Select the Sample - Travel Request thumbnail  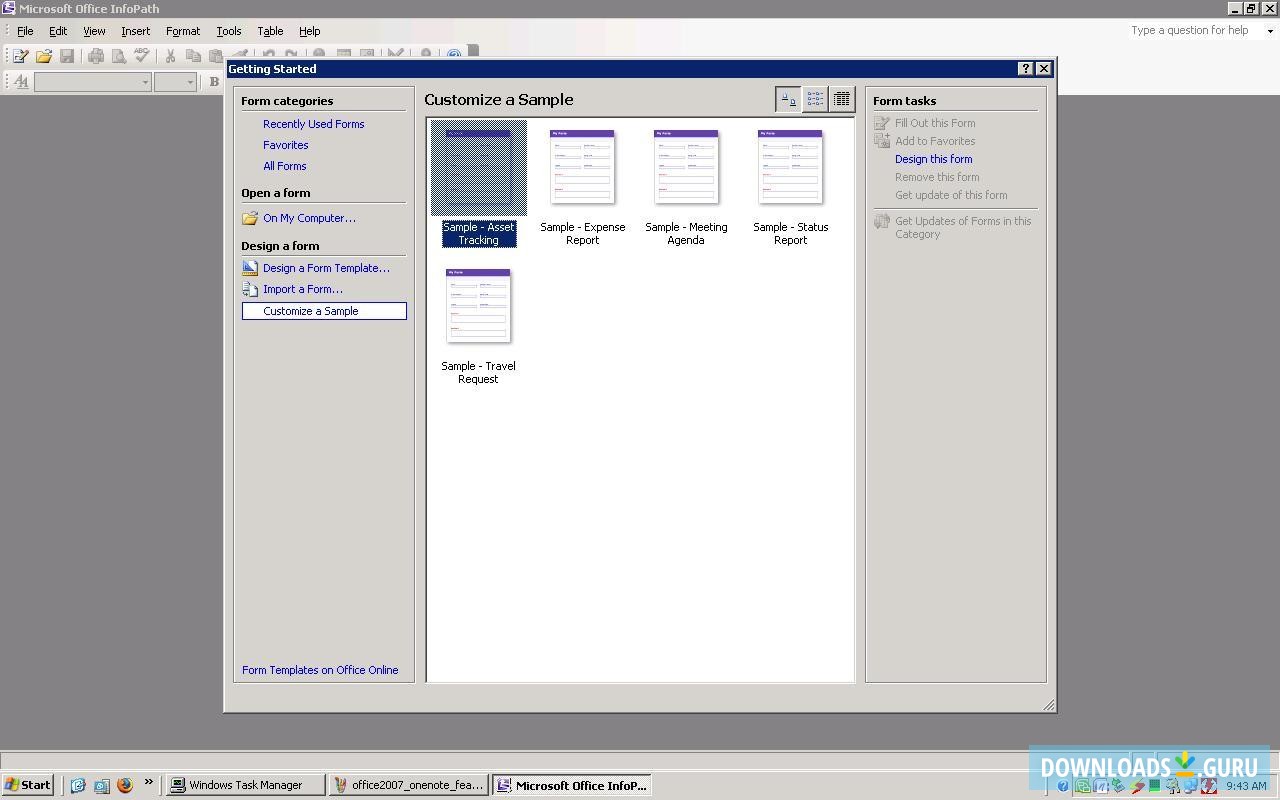[478, 307]
